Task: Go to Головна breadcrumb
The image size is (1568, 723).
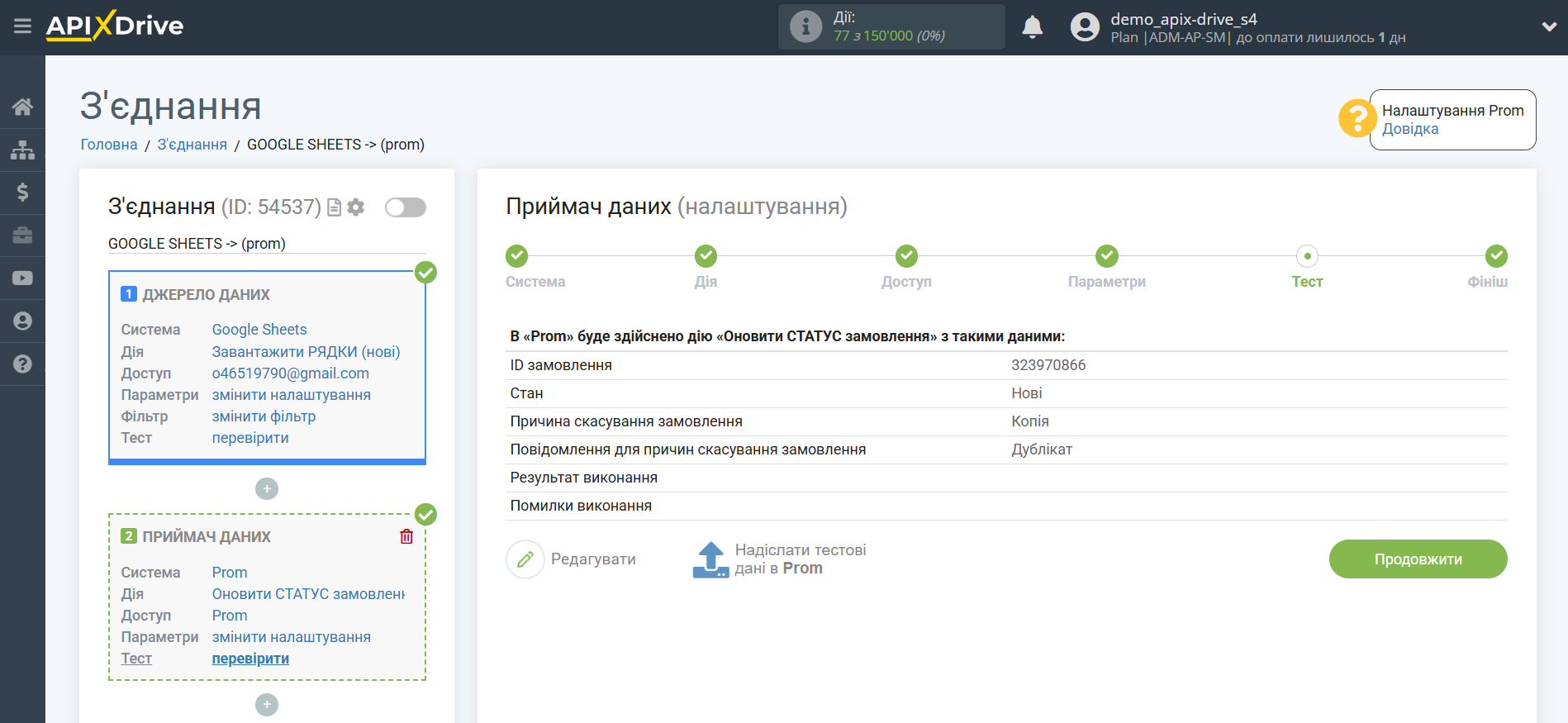Action: tap(109, 145)
